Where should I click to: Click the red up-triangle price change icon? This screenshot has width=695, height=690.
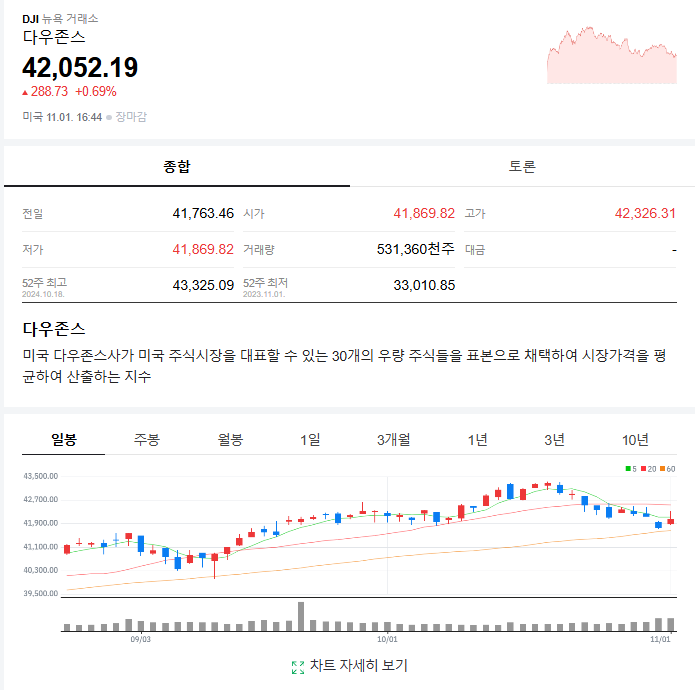click(25, 92)
